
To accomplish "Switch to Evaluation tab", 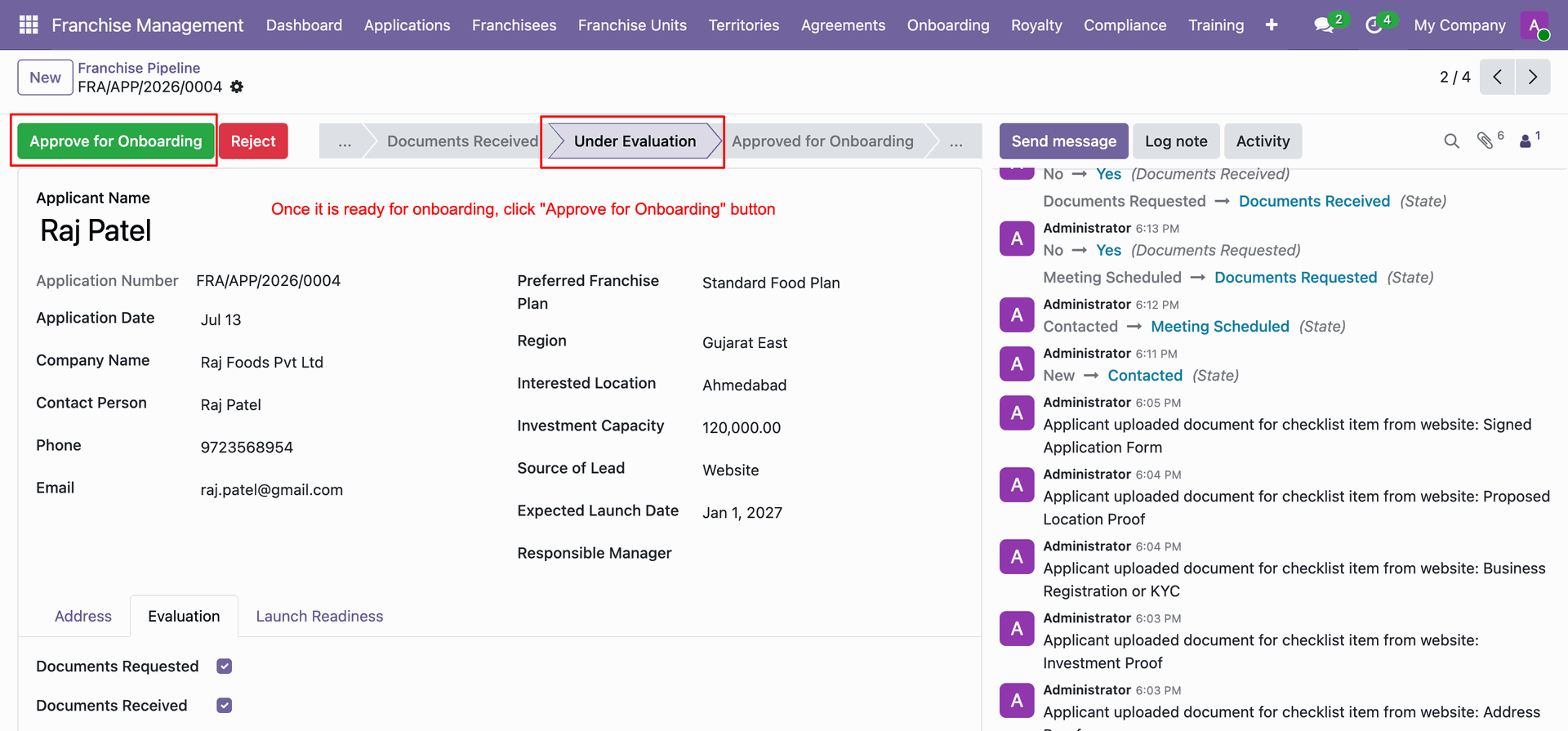I will pyautogui.click(x=184, y=617).
